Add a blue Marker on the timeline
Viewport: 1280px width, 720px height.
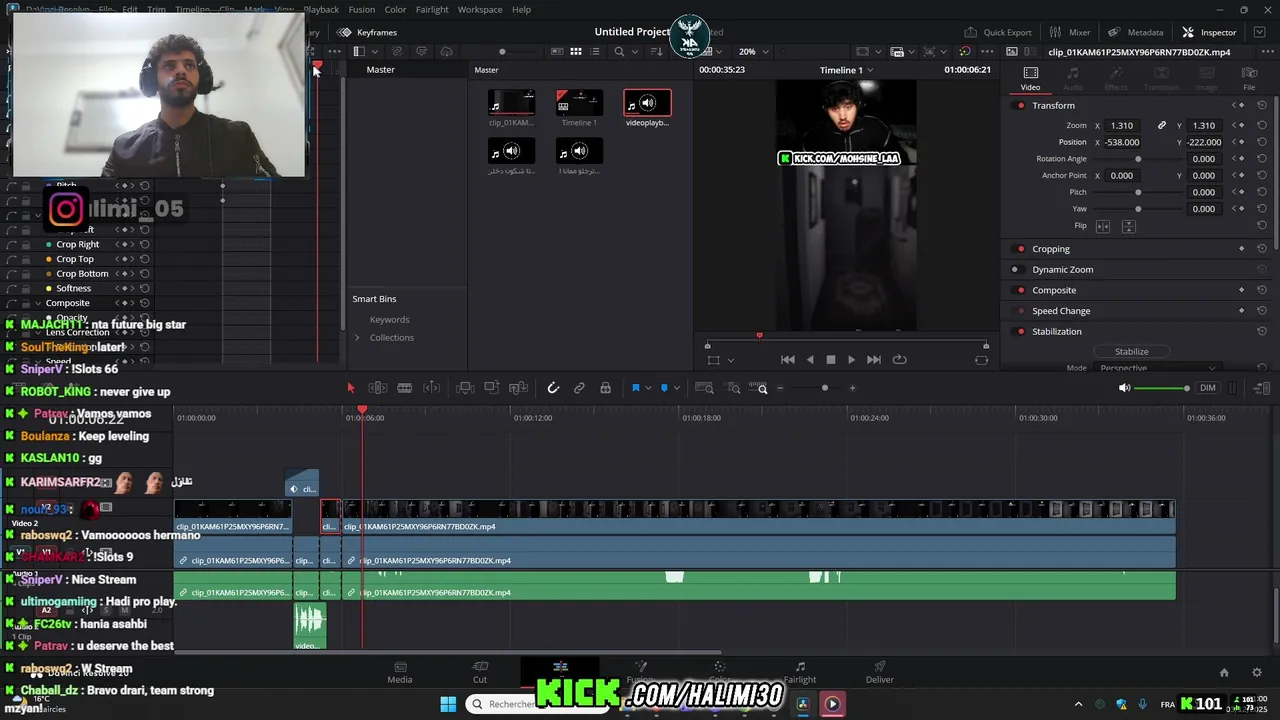coord(664,388)
